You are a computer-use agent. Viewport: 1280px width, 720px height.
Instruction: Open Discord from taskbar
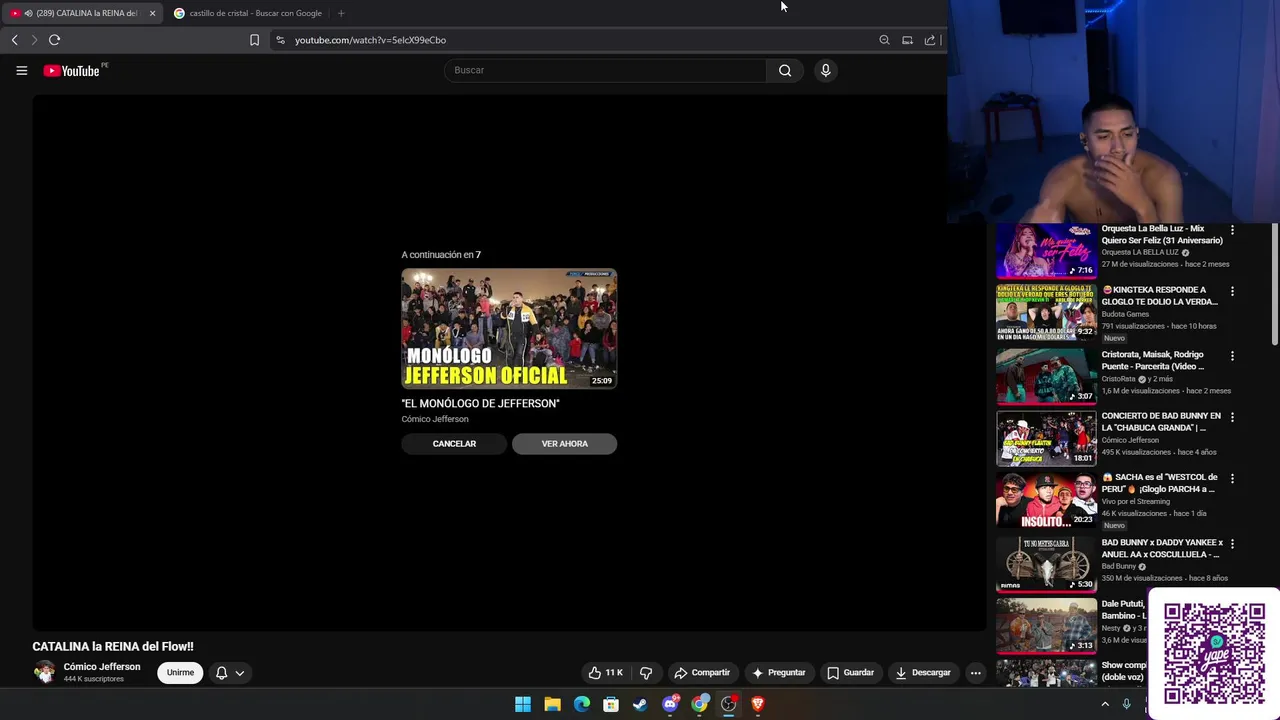(670, 704)
